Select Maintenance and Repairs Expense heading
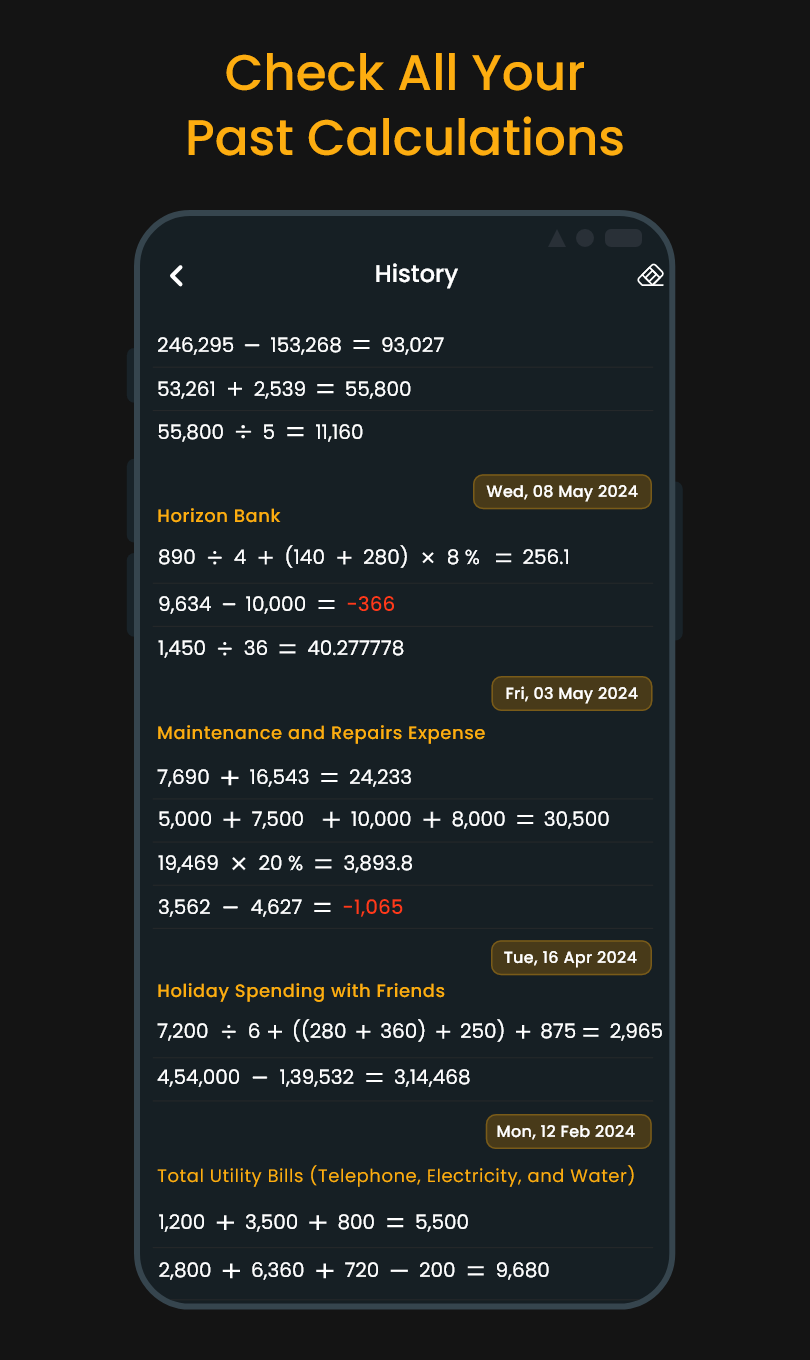This screenshot has height=1360, width=810. [321, 733]
